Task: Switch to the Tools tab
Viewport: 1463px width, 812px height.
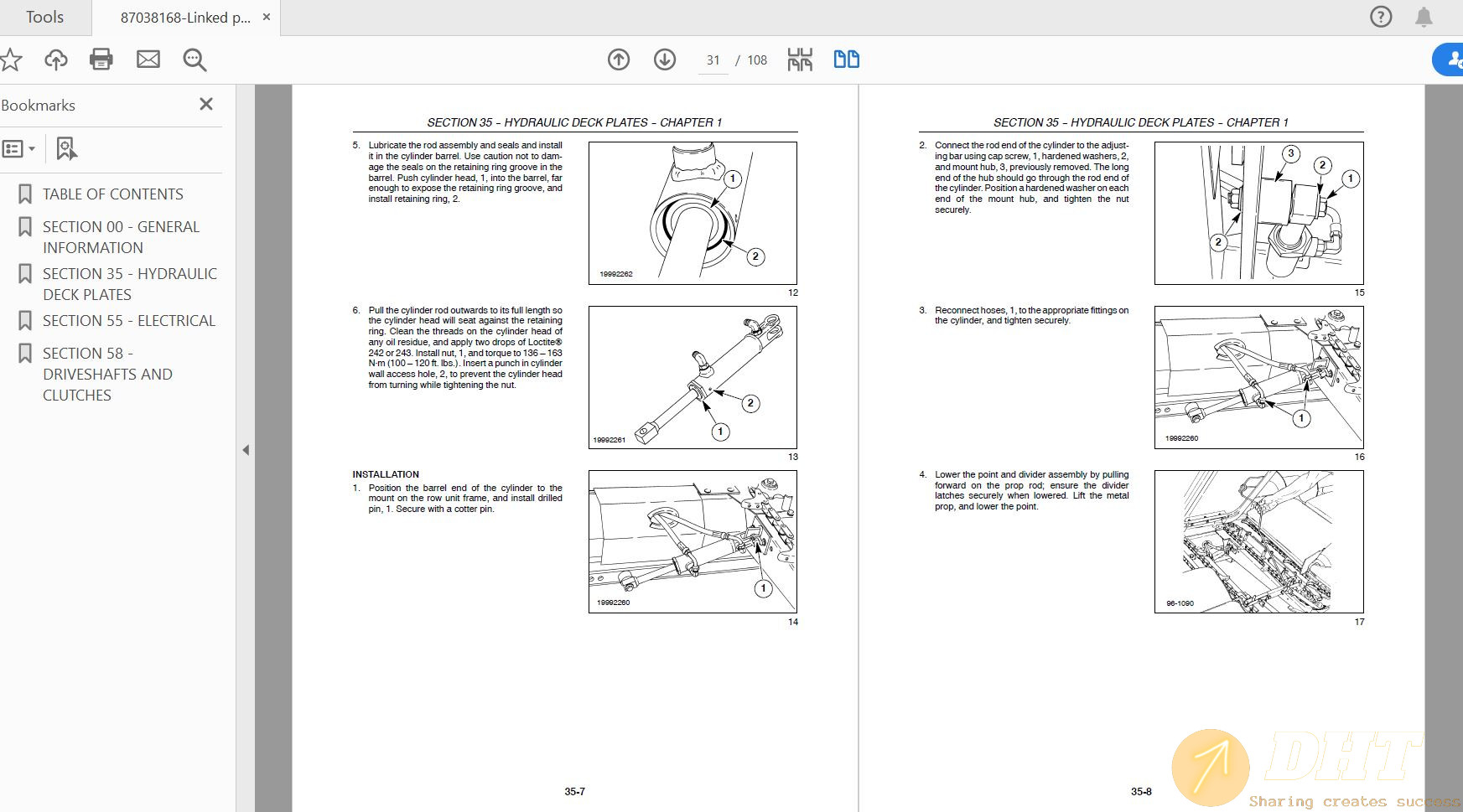Action: pos(44,18)
